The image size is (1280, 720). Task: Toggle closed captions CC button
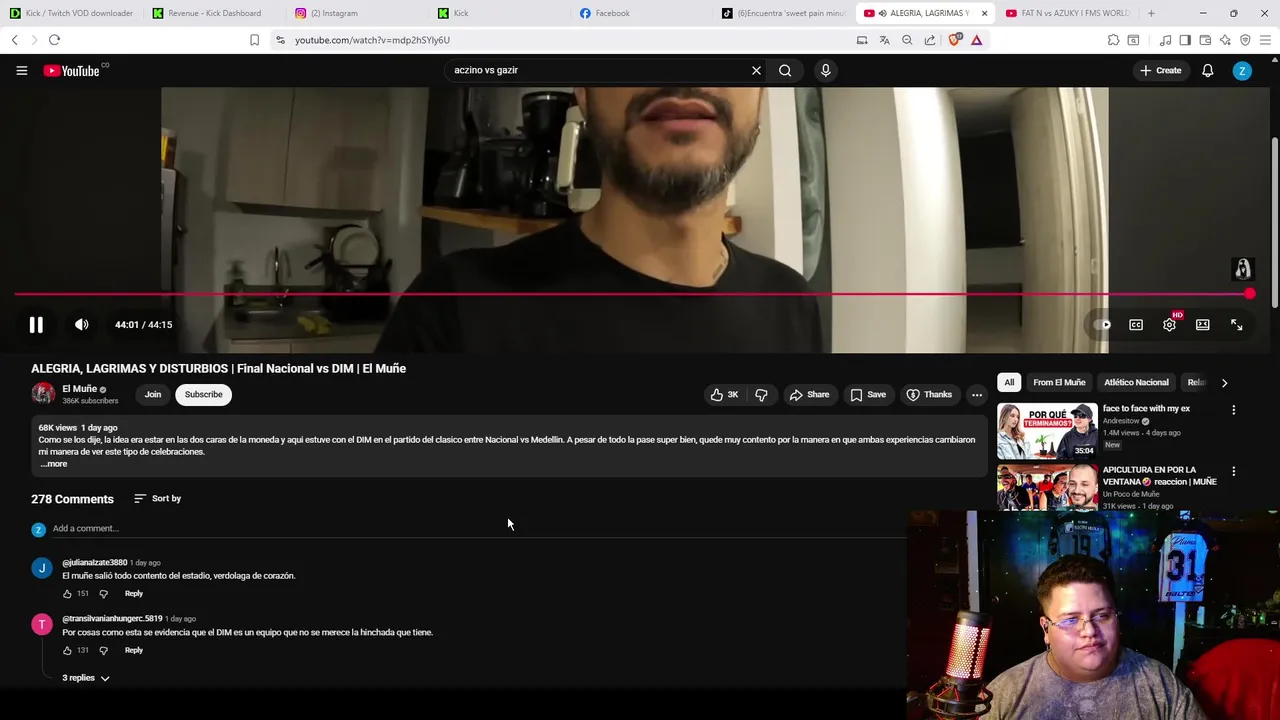click(x=1136, y=325)
